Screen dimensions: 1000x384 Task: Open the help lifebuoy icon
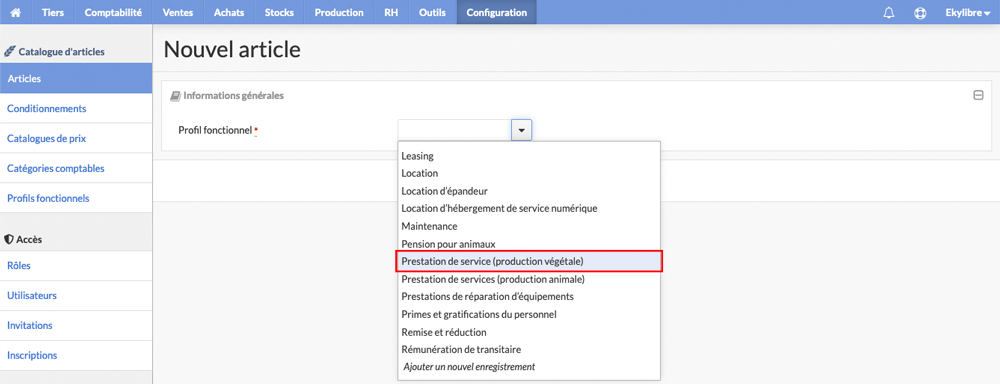(x=920, y=13)
